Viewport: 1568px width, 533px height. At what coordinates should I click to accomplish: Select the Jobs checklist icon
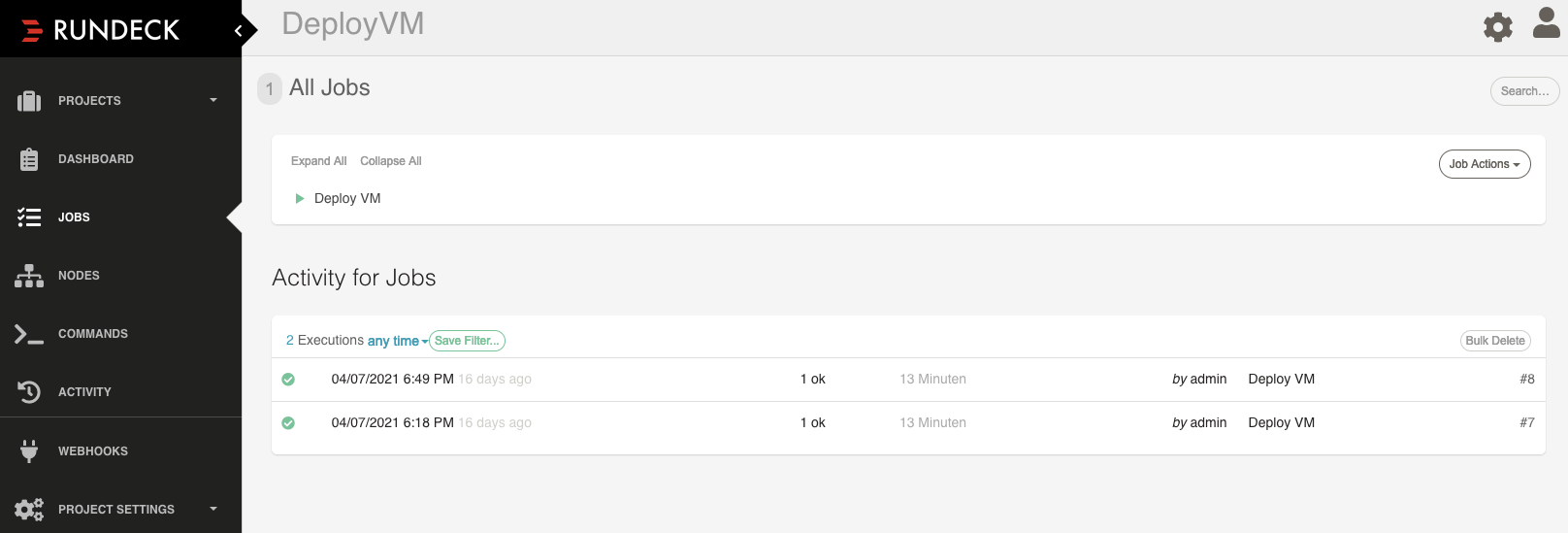tap(29, 217)
